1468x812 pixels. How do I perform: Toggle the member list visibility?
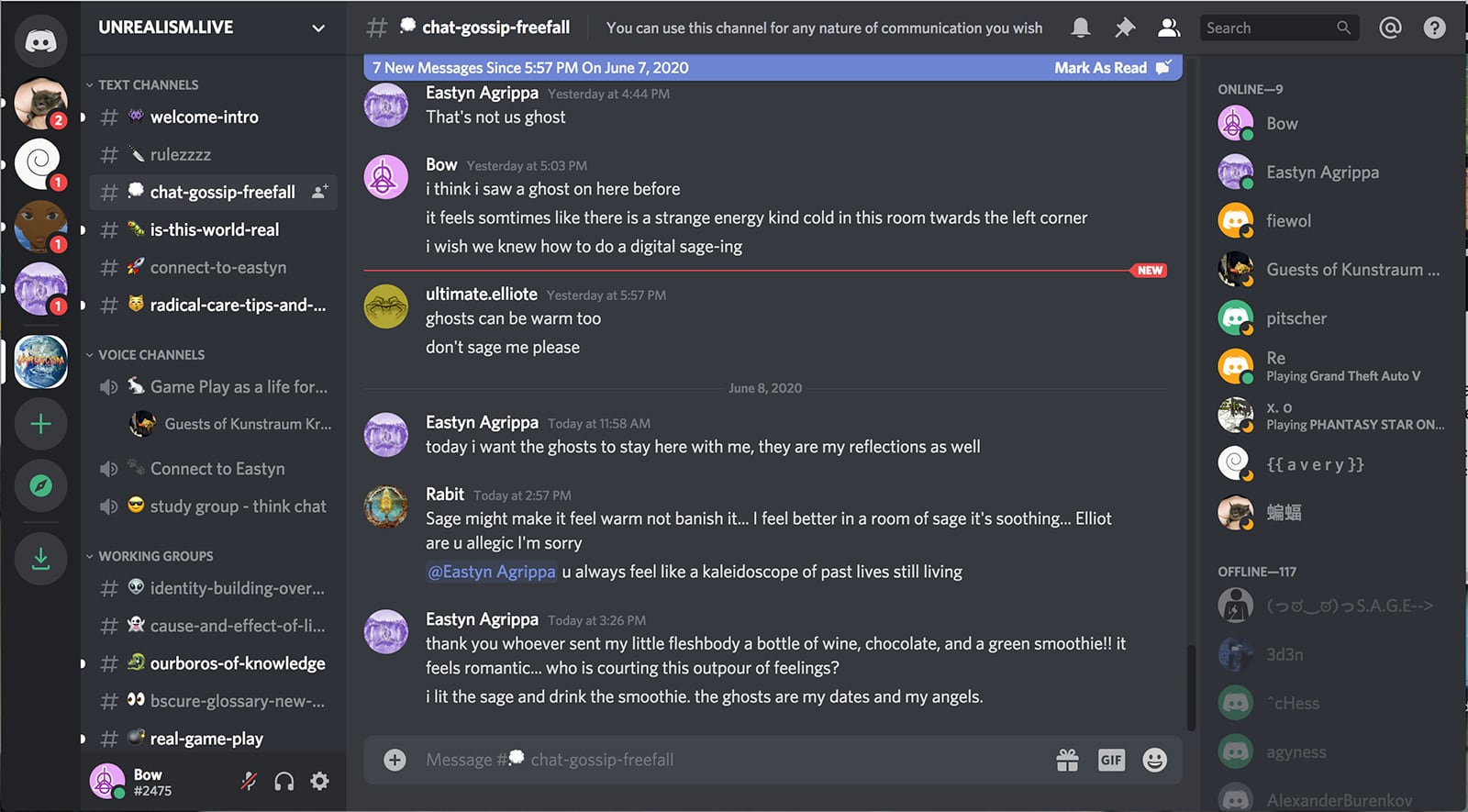[x=1168, y=28]
